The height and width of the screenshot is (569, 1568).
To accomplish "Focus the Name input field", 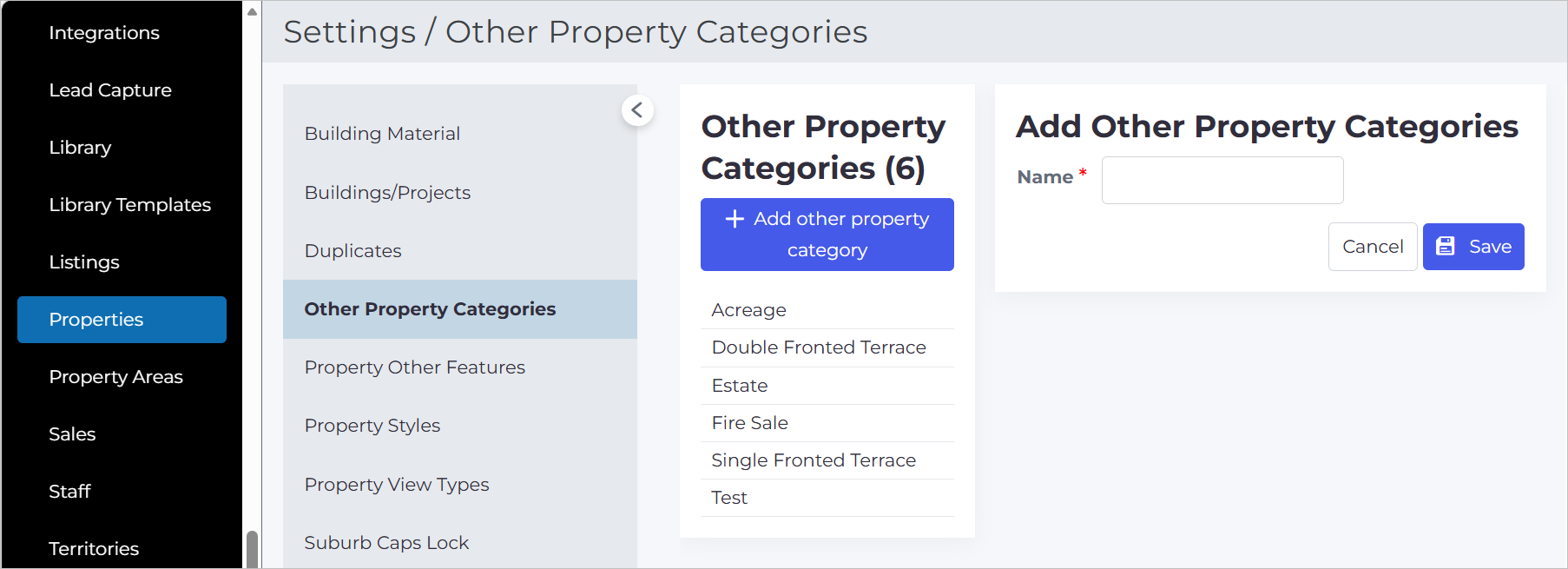I will coord(1222,180).
